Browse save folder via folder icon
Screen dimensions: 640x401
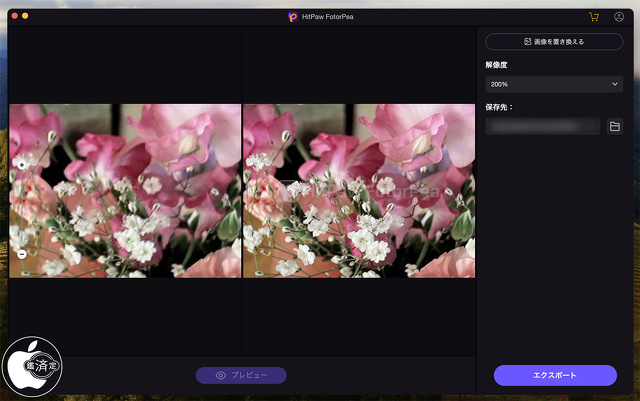click(x=615, y=126)
